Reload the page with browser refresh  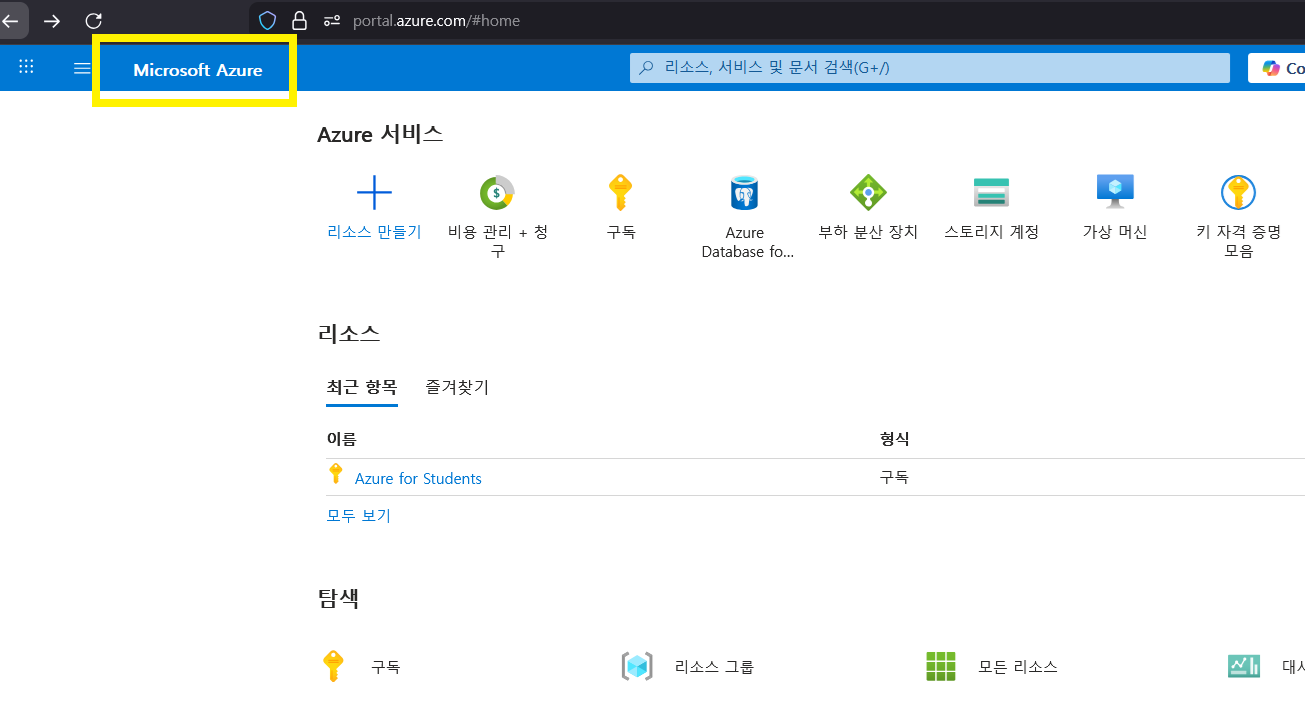click(x=94, y=20)
